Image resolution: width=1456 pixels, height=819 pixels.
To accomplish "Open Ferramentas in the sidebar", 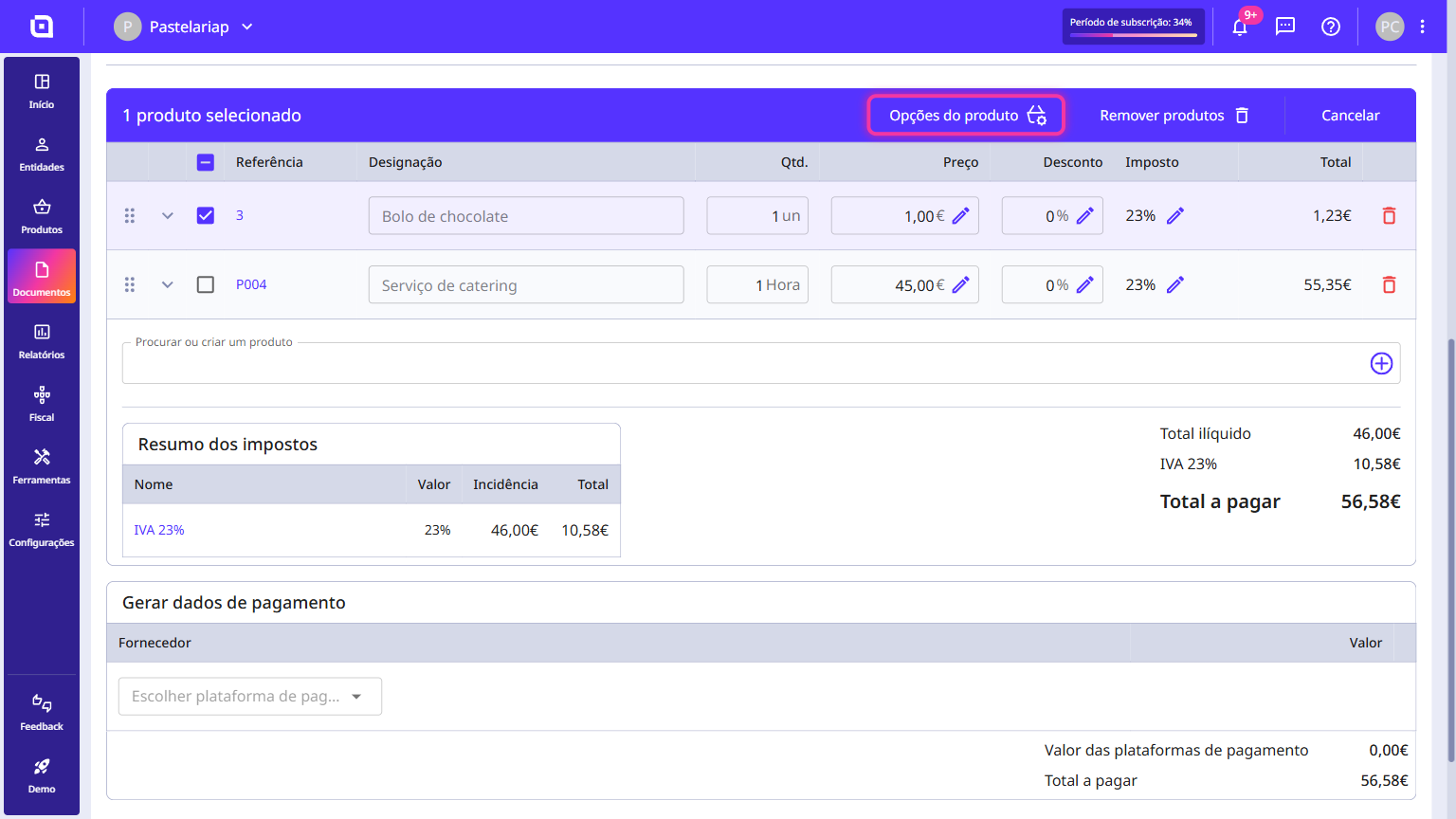I will (x=42, y=467).
